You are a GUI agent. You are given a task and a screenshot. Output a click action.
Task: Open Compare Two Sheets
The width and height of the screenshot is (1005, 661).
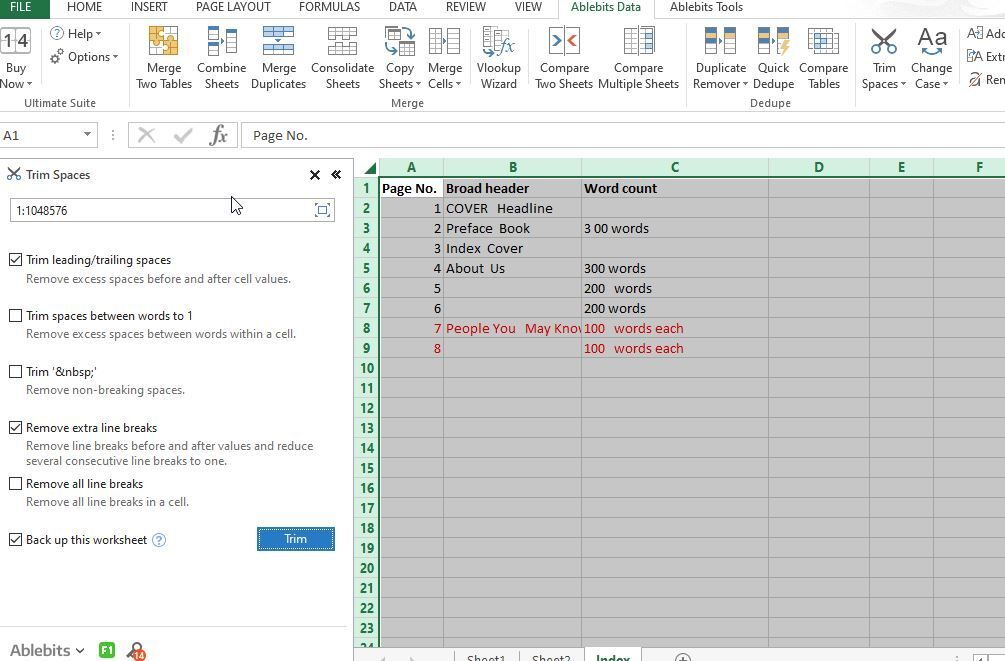563,56
